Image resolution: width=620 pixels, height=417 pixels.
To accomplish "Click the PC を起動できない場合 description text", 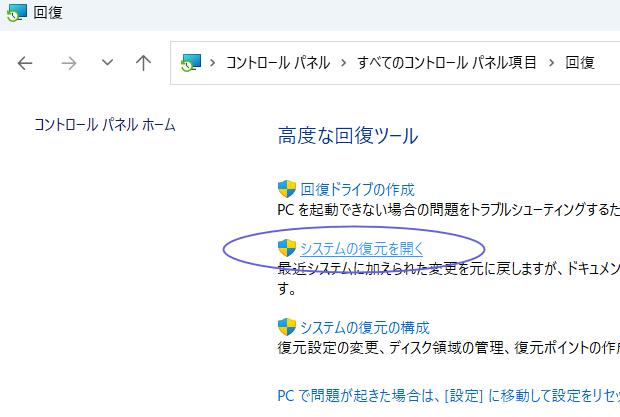I will click(x=448, y=210).
